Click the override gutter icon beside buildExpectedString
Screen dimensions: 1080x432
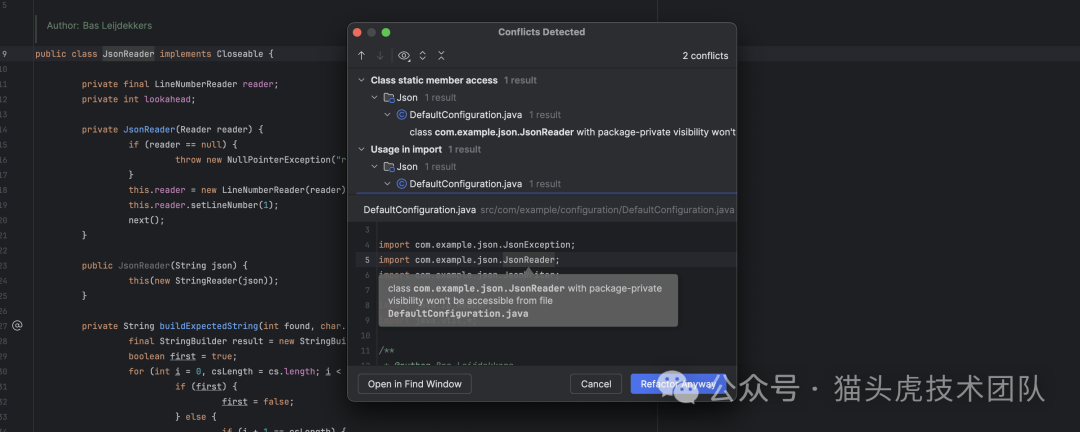coord(17,325)
